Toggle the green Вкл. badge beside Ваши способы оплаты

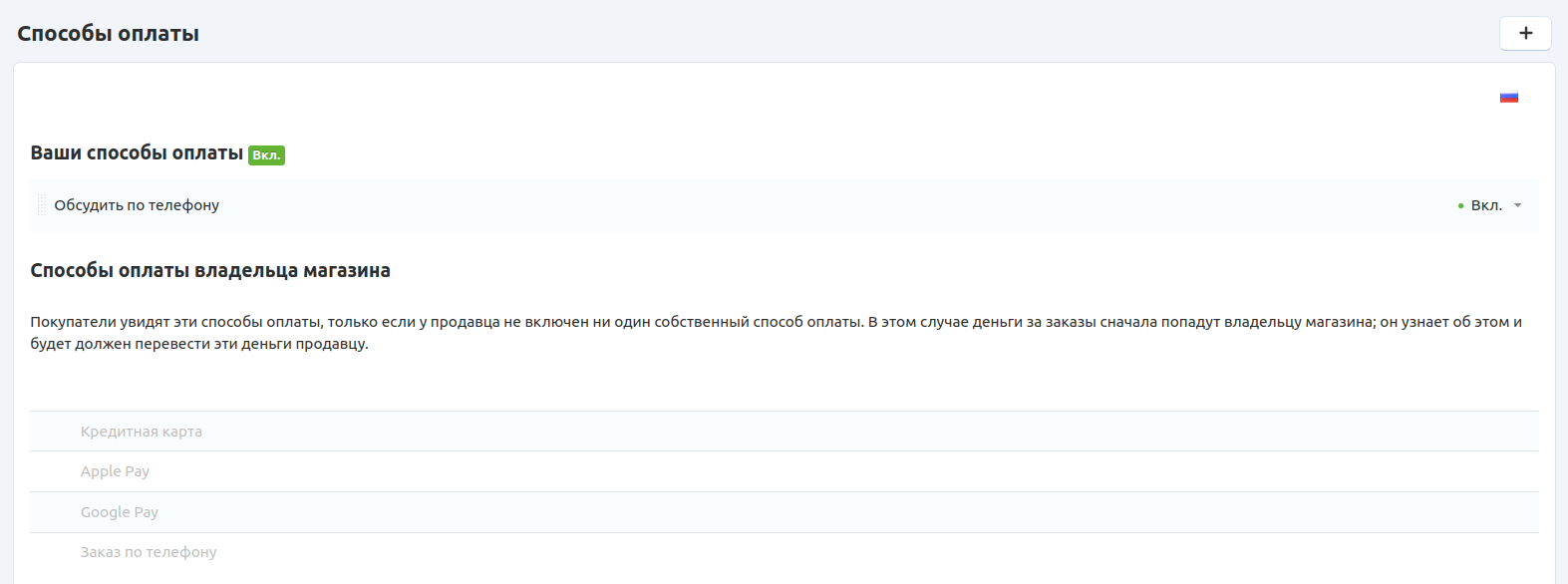(x=266, y=155)
